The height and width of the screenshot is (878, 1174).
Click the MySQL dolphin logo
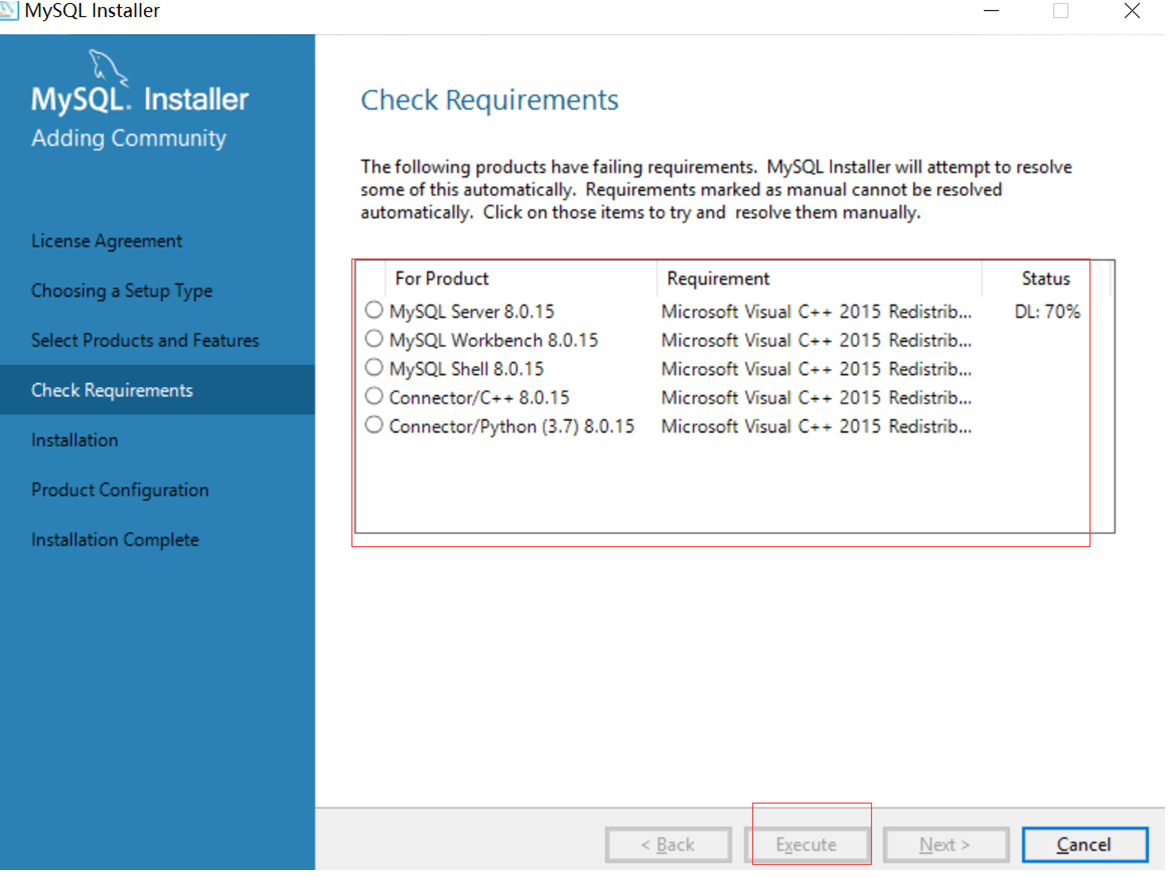point(109,68)
